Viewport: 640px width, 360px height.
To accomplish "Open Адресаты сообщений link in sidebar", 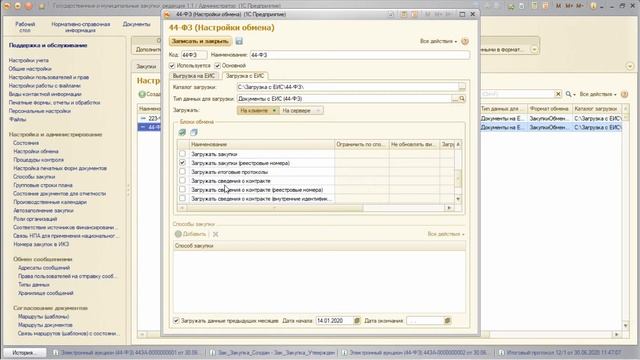I will click(44, 268).
